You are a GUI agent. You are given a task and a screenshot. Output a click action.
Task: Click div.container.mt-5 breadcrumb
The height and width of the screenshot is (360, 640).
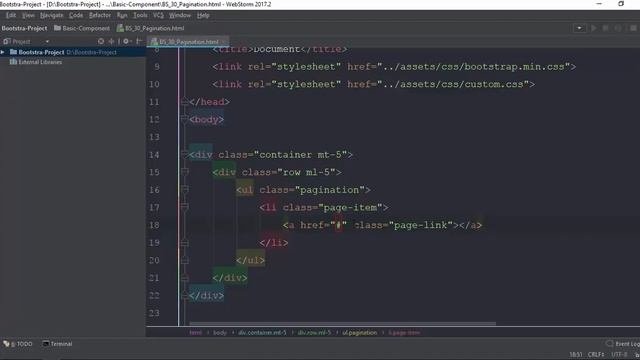click(262, 332)
